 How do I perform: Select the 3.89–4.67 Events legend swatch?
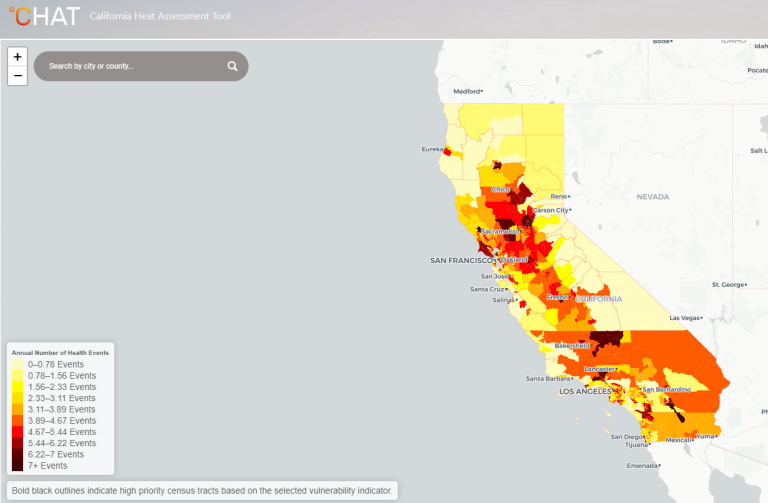point(18,421)
